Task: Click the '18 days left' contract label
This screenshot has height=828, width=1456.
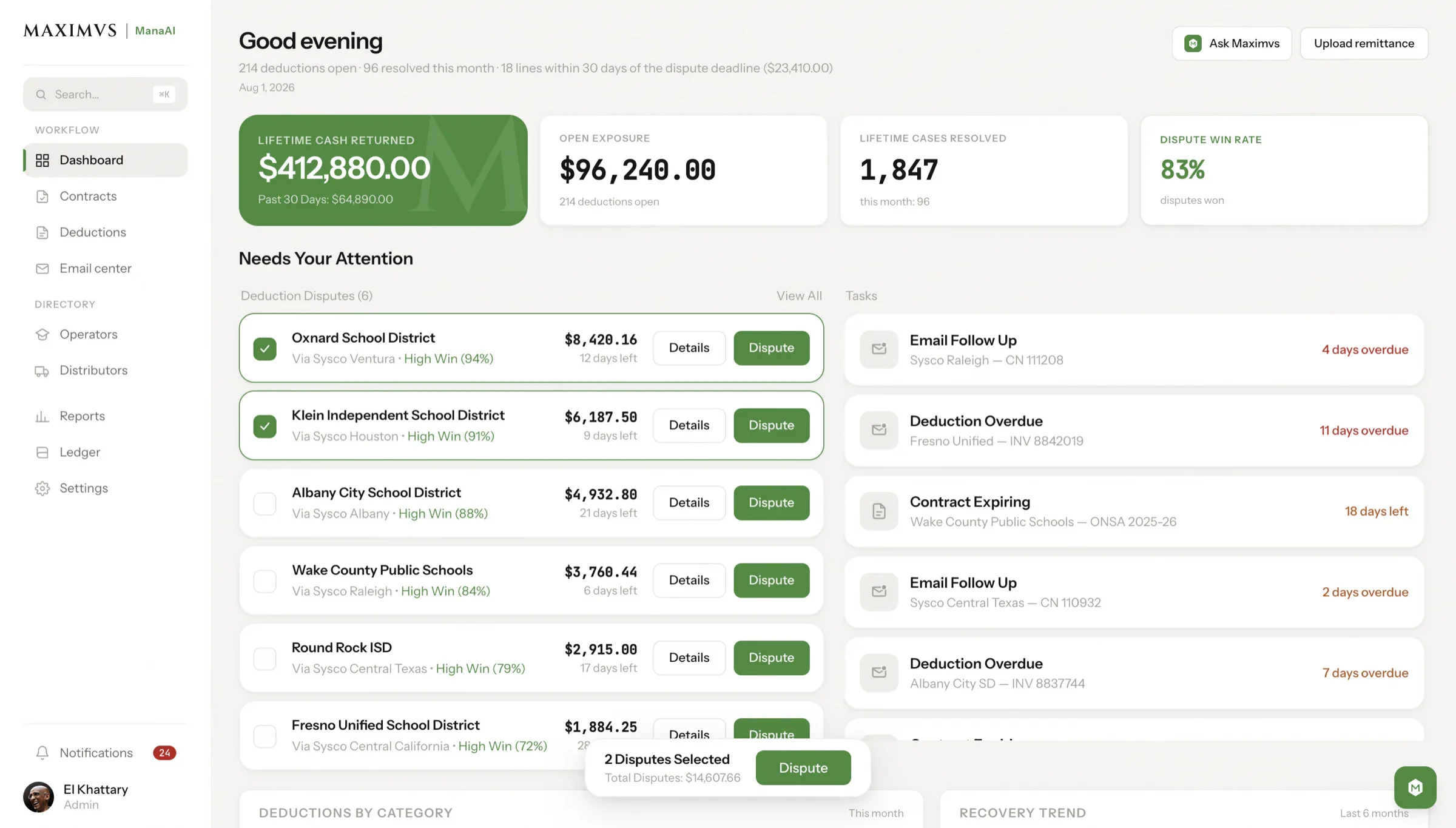Action: tap(1376, 511)
